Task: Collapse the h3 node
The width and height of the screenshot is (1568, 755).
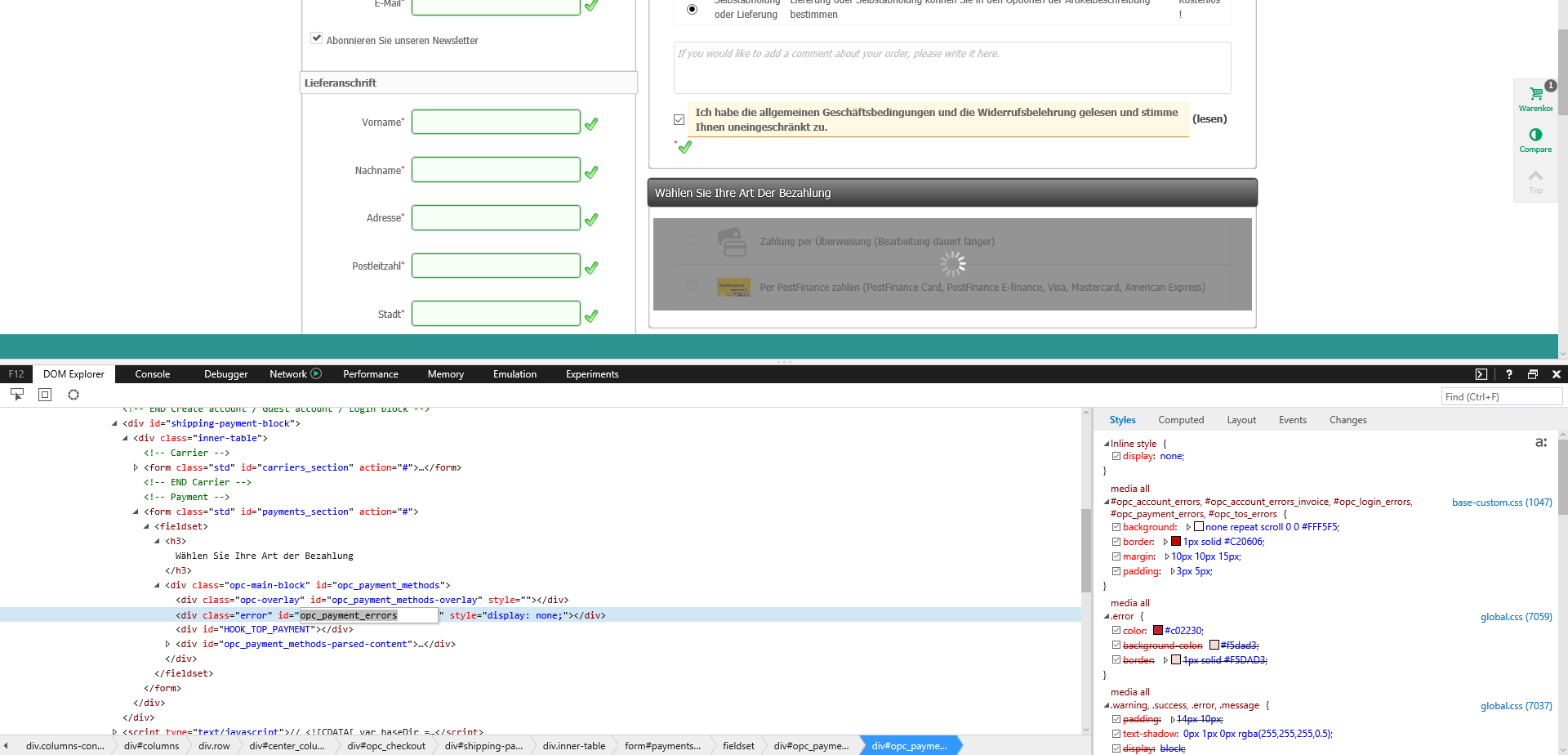Action: 157,541
